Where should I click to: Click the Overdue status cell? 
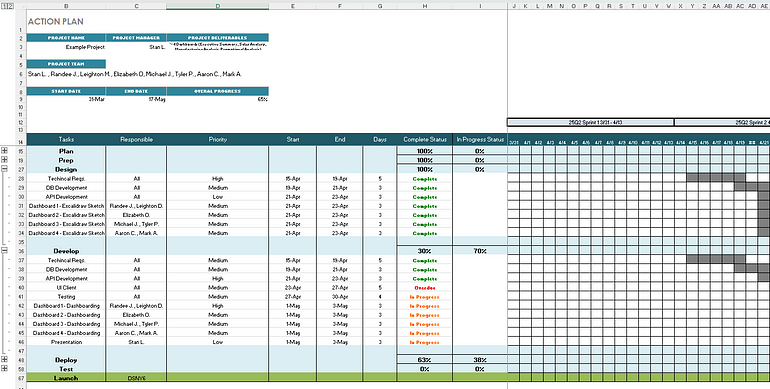425,287
